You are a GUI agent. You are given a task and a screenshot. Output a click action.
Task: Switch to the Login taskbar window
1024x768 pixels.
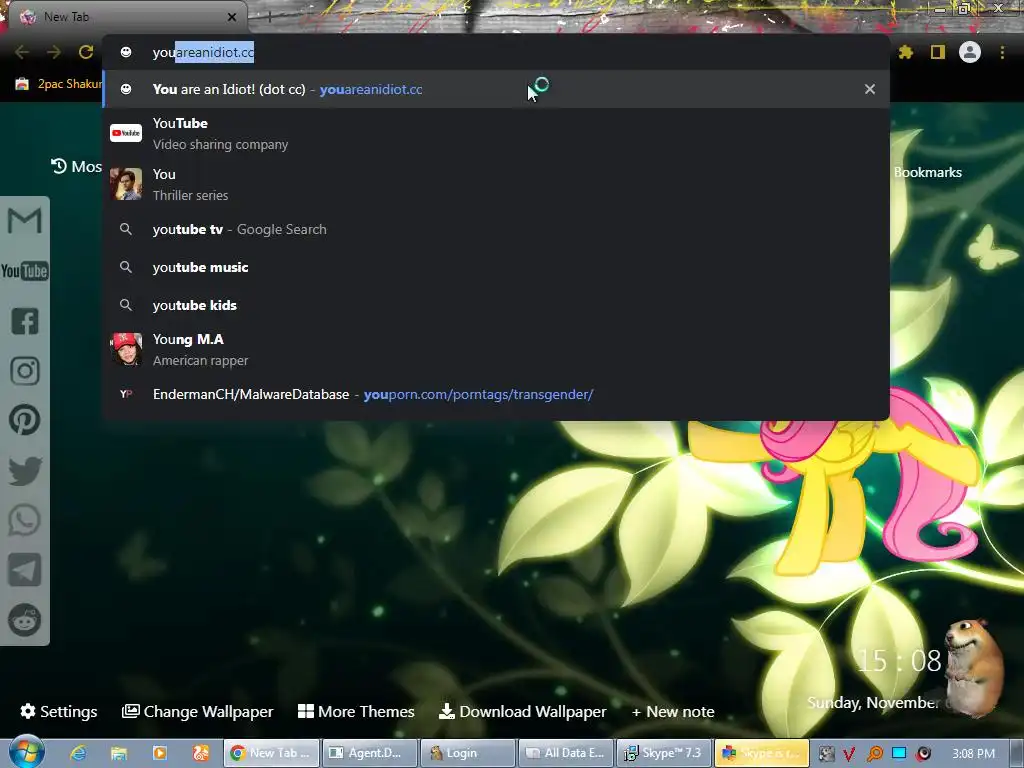click(x=468, y=753)
